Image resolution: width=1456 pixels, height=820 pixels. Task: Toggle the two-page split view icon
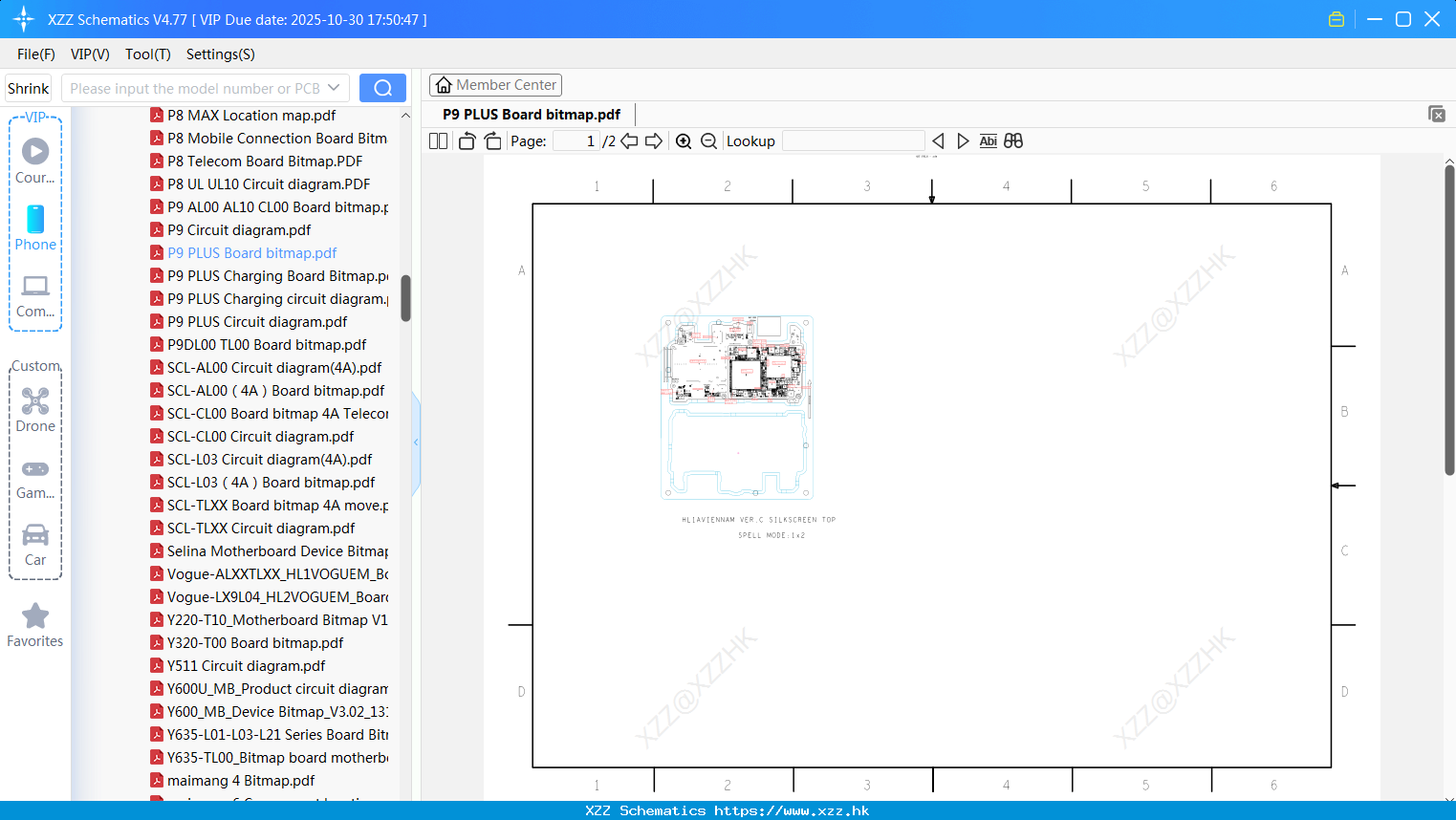438,141
